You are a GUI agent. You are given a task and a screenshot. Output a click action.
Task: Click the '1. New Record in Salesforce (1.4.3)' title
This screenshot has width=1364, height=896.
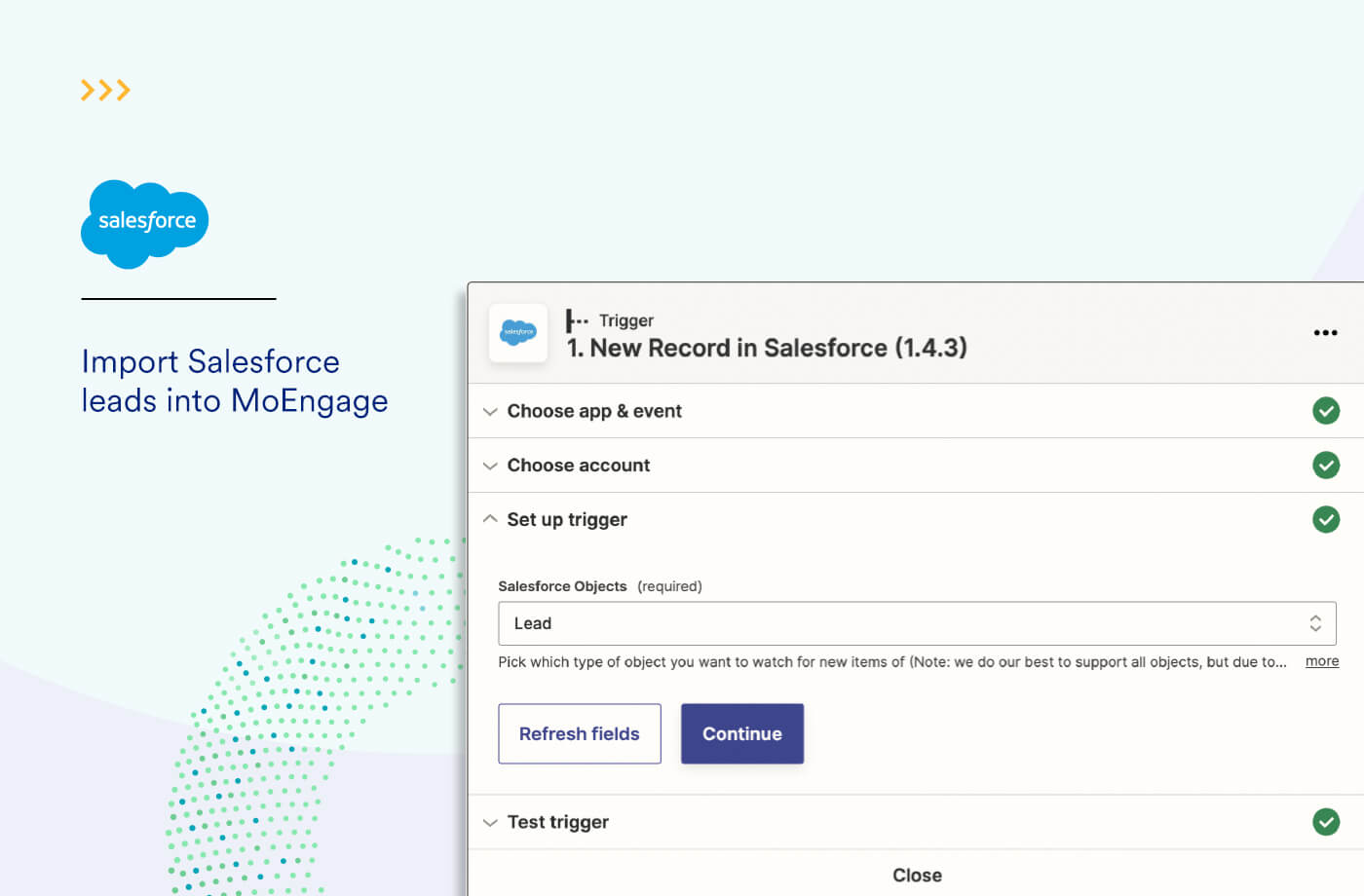[767, 348]
